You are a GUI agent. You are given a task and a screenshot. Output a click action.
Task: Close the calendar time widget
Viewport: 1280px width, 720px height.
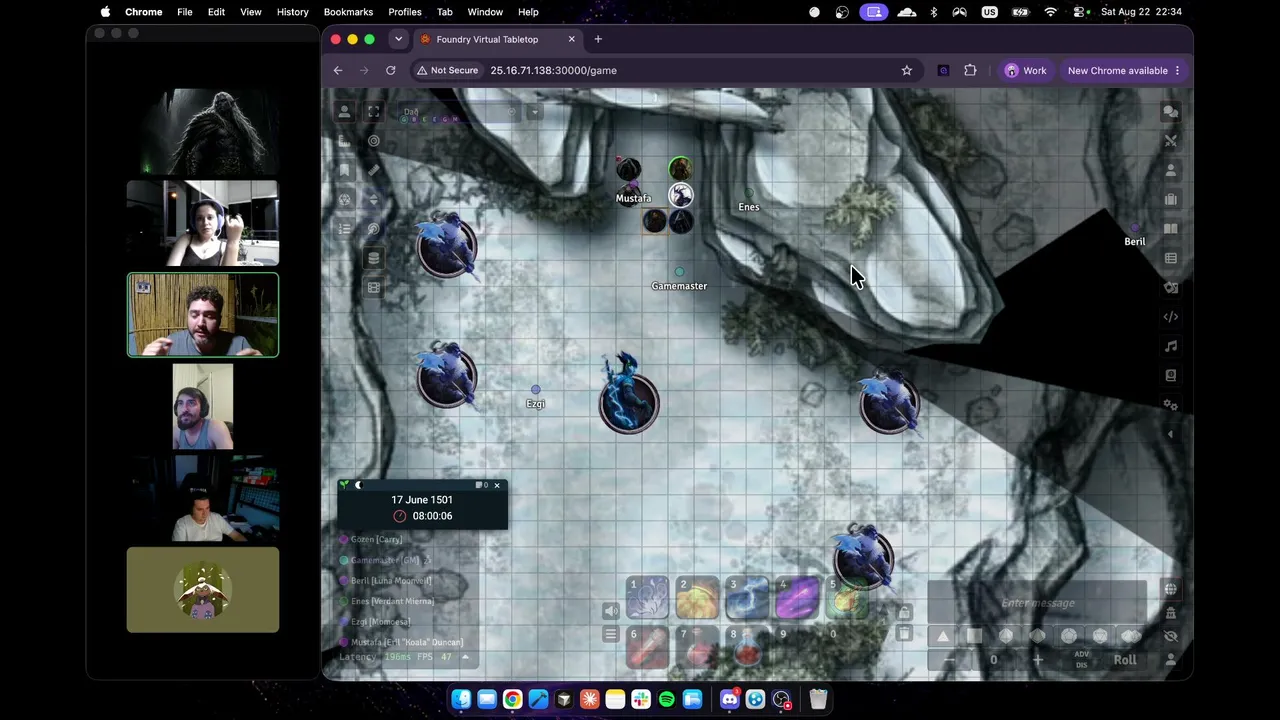pos(497,486)
